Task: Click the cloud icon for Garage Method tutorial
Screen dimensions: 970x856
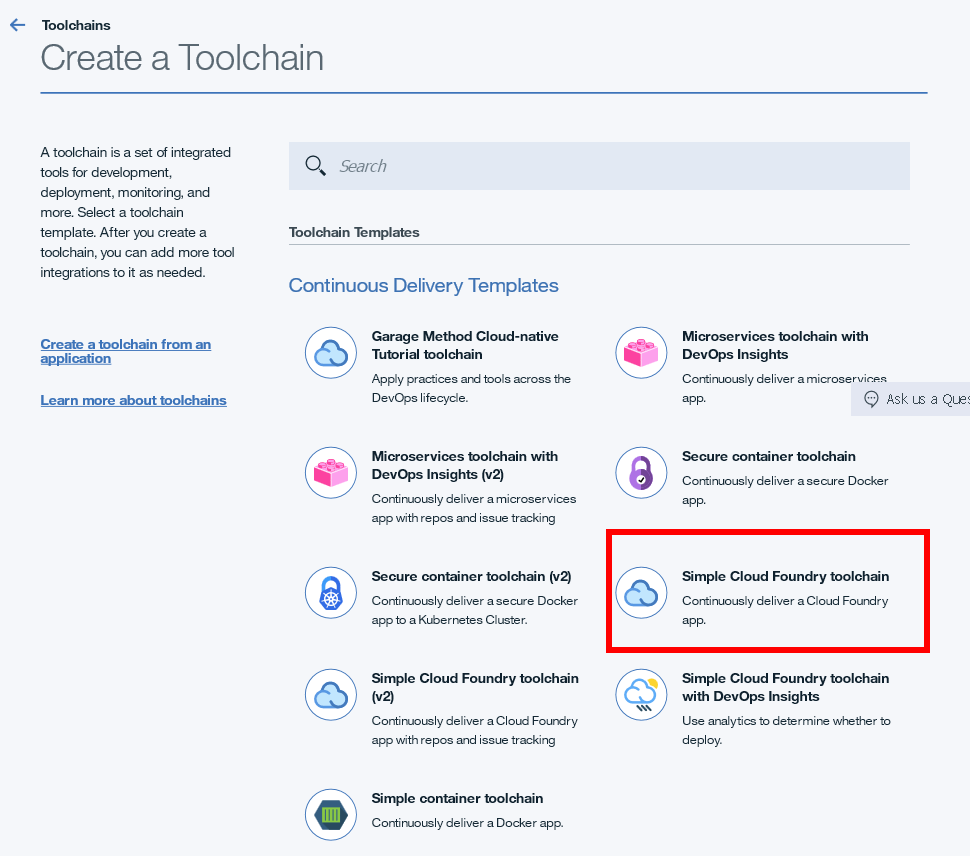Action: pyautogui.click(x=331, y=353)
